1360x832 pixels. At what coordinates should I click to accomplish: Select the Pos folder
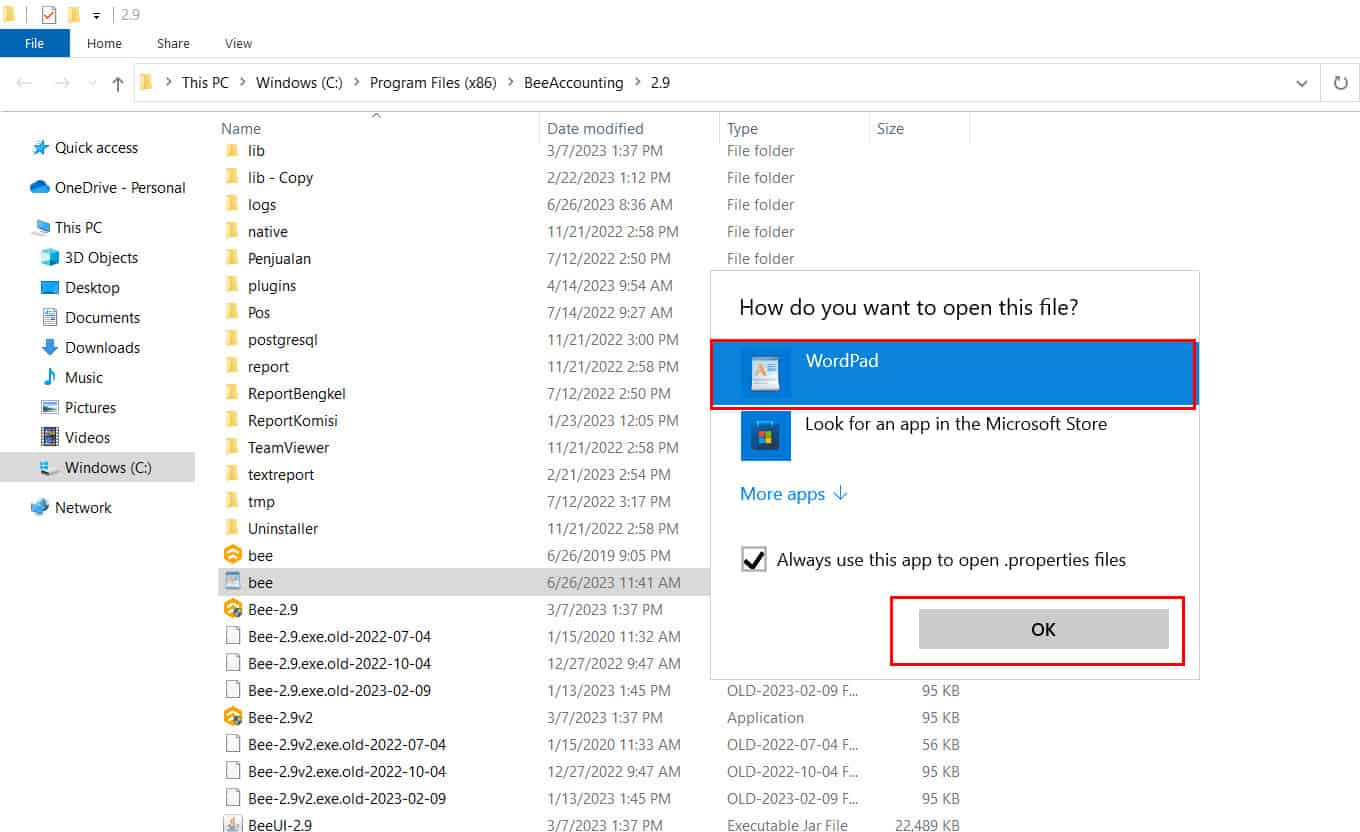(x=259, y=313)
